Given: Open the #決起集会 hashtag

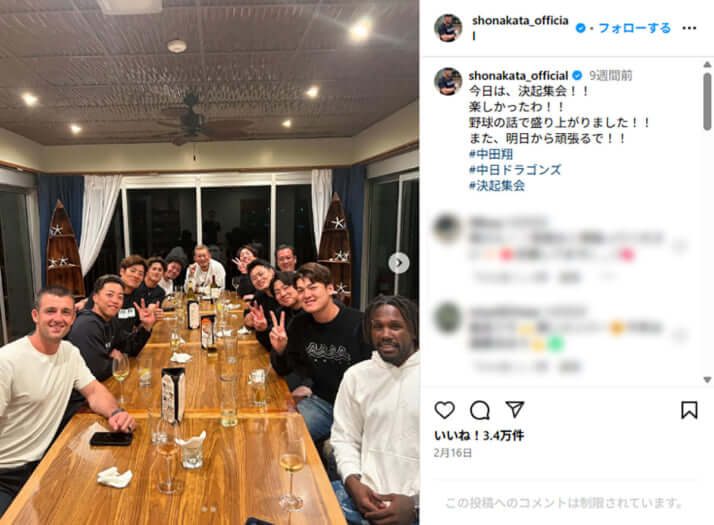Looking at the screenshot, I should (x=497, y=185).
